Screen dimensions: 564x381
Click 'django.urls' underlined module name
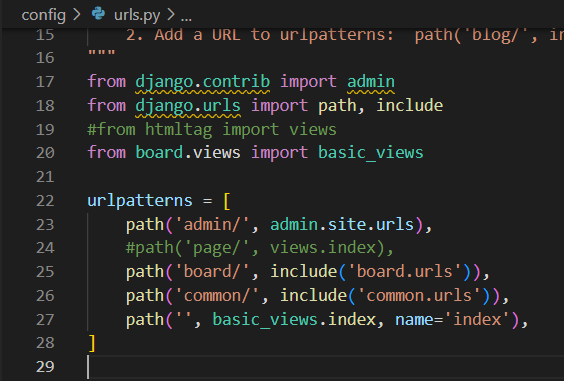188,106
